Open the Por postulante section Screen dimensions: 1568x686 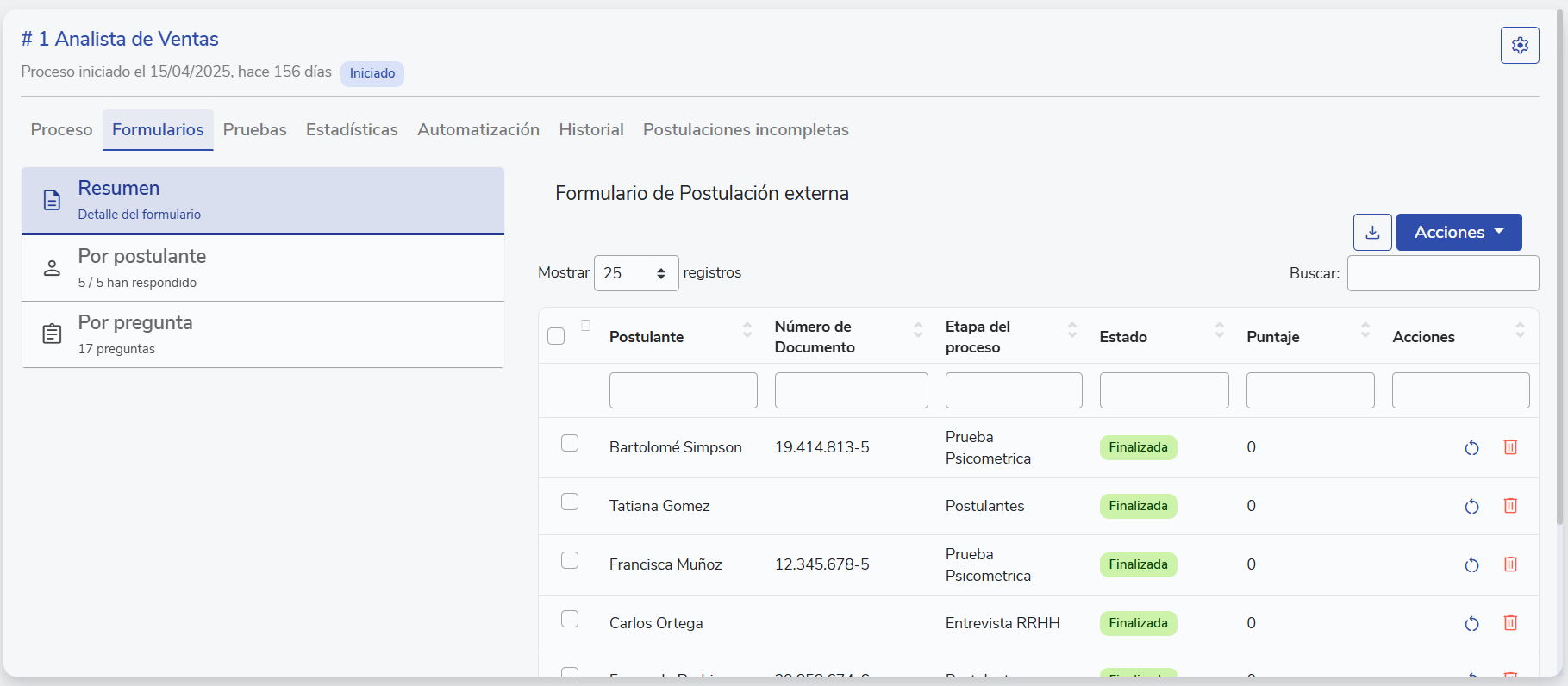[x=263, y=268]
